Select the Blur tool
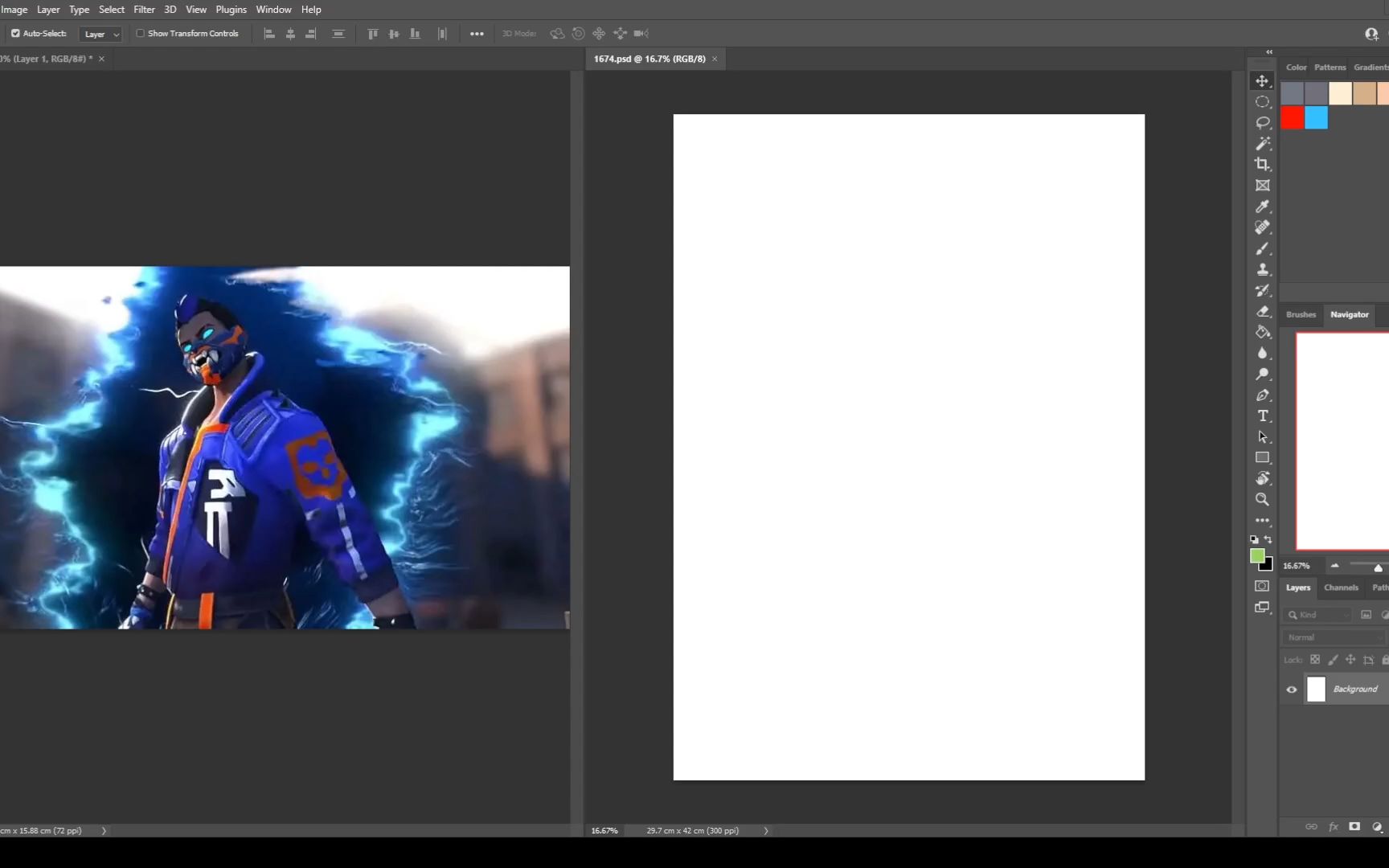Image resolution: width=1389 pixels, height=868 pixels. tap(1262, 353)
